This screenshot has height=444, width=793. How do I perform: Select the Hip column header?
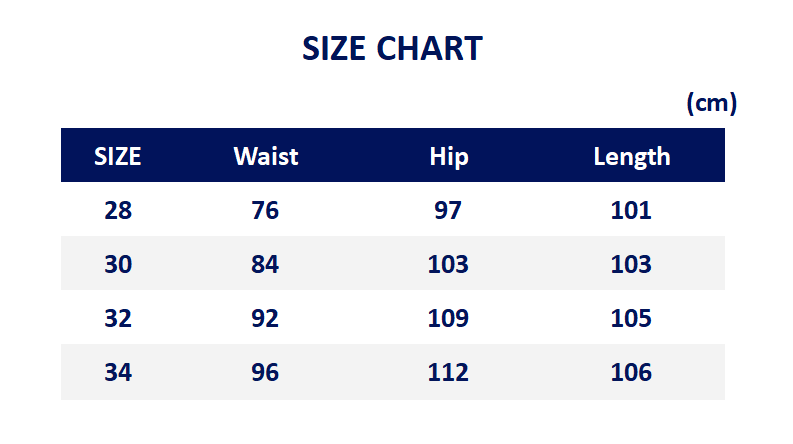[449, 157]
